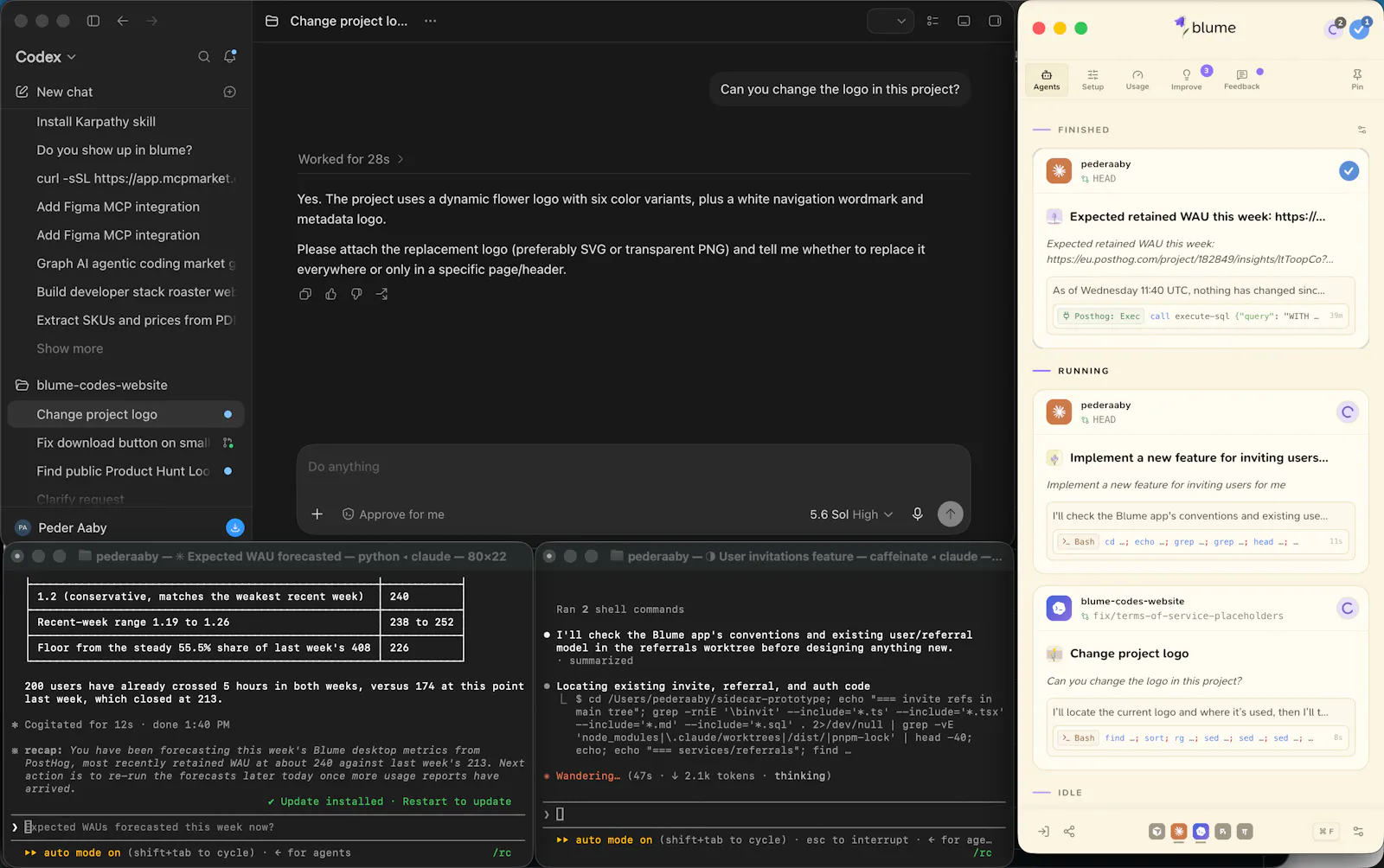
Task: Toggle the last gray agent filter in Blume footer
Action: (1245, 832)
